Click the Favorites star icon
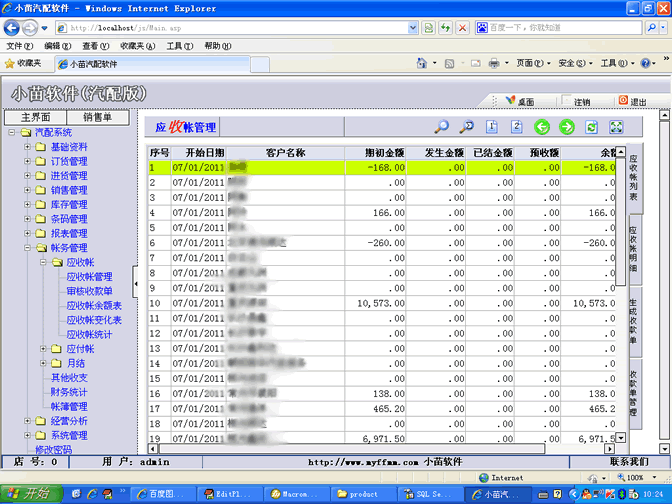This screenshot has height=504, width=672. pyautogui.click(x=9, y=64)
